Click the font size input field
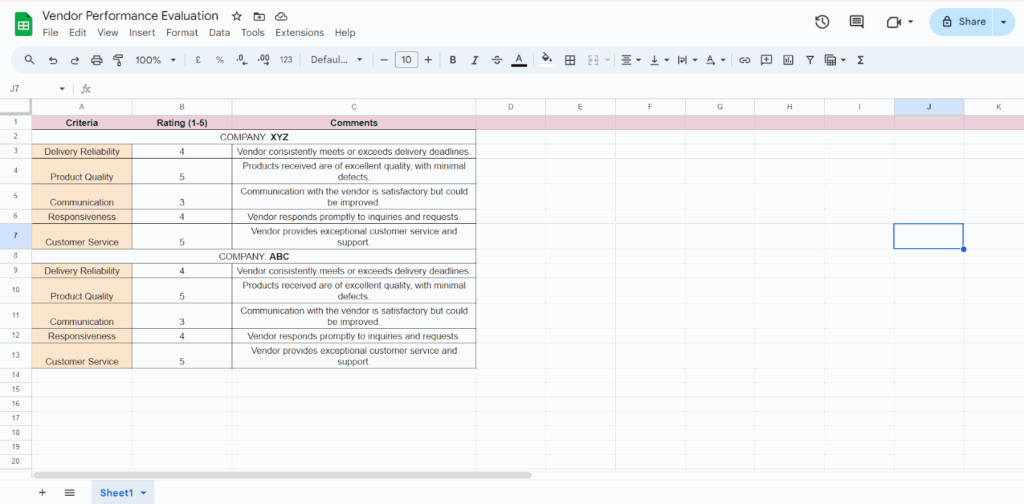This screenshot has height=504, width=1024. point(406,60)
